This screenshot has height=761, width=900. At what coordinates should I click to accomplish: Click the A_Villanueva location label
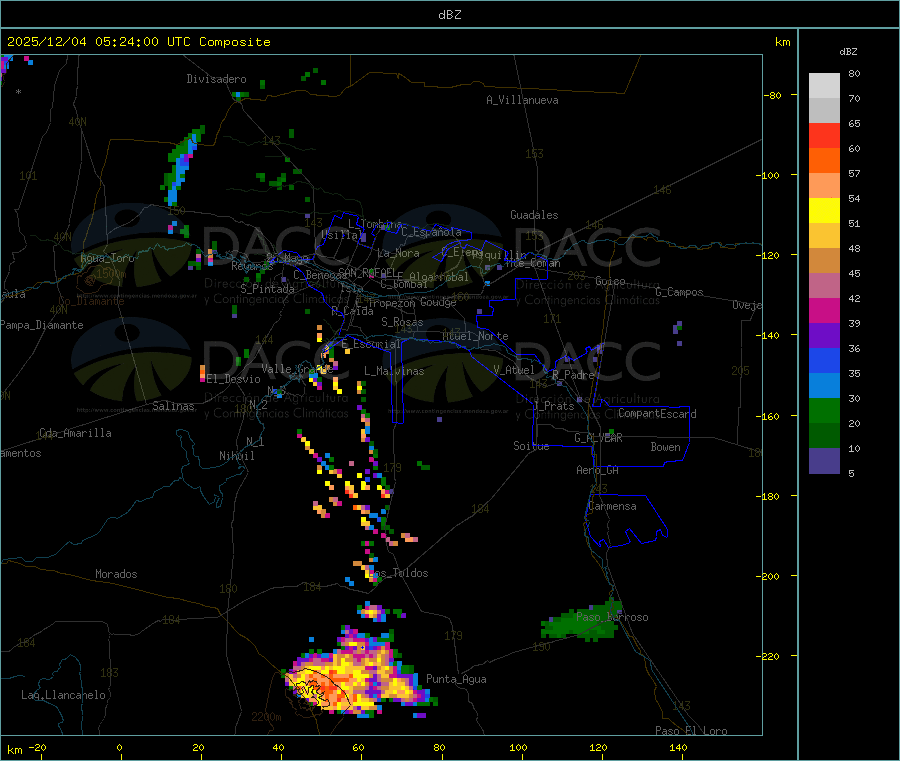pyautogui.click(x=522, y=100)
